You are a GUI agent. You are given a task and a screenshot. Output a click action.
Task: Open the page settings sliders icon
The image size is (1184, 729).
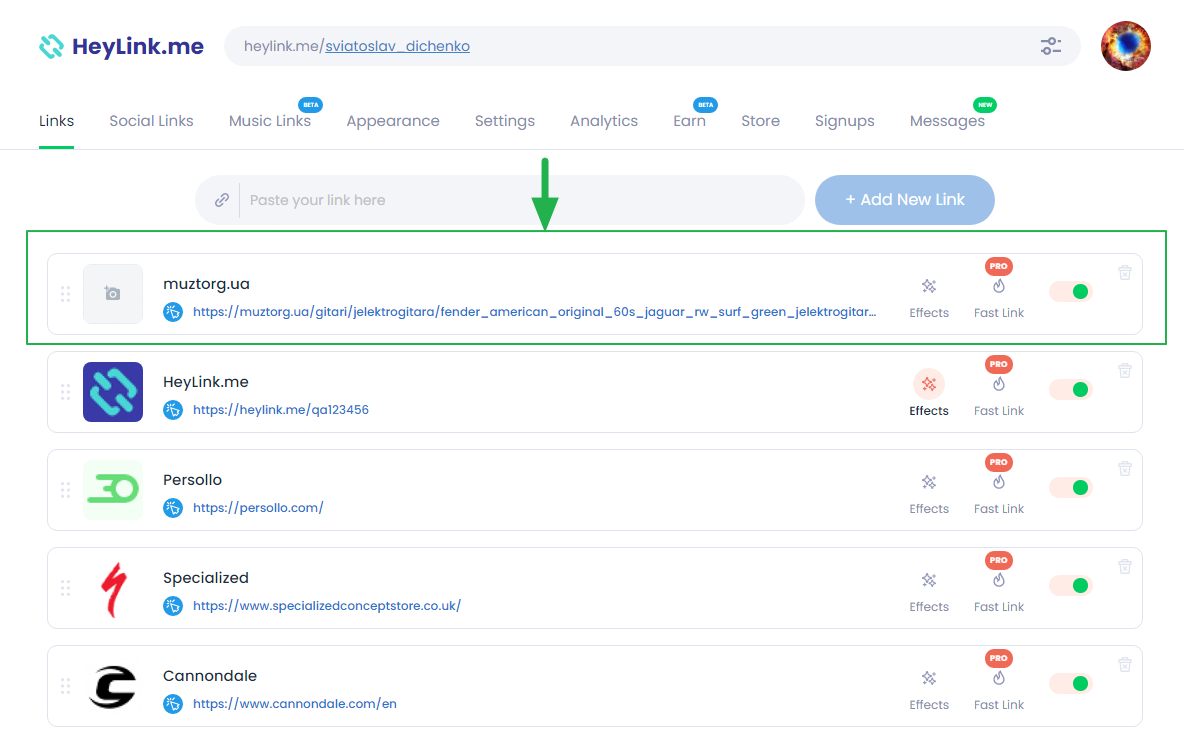pos(1050,46)
